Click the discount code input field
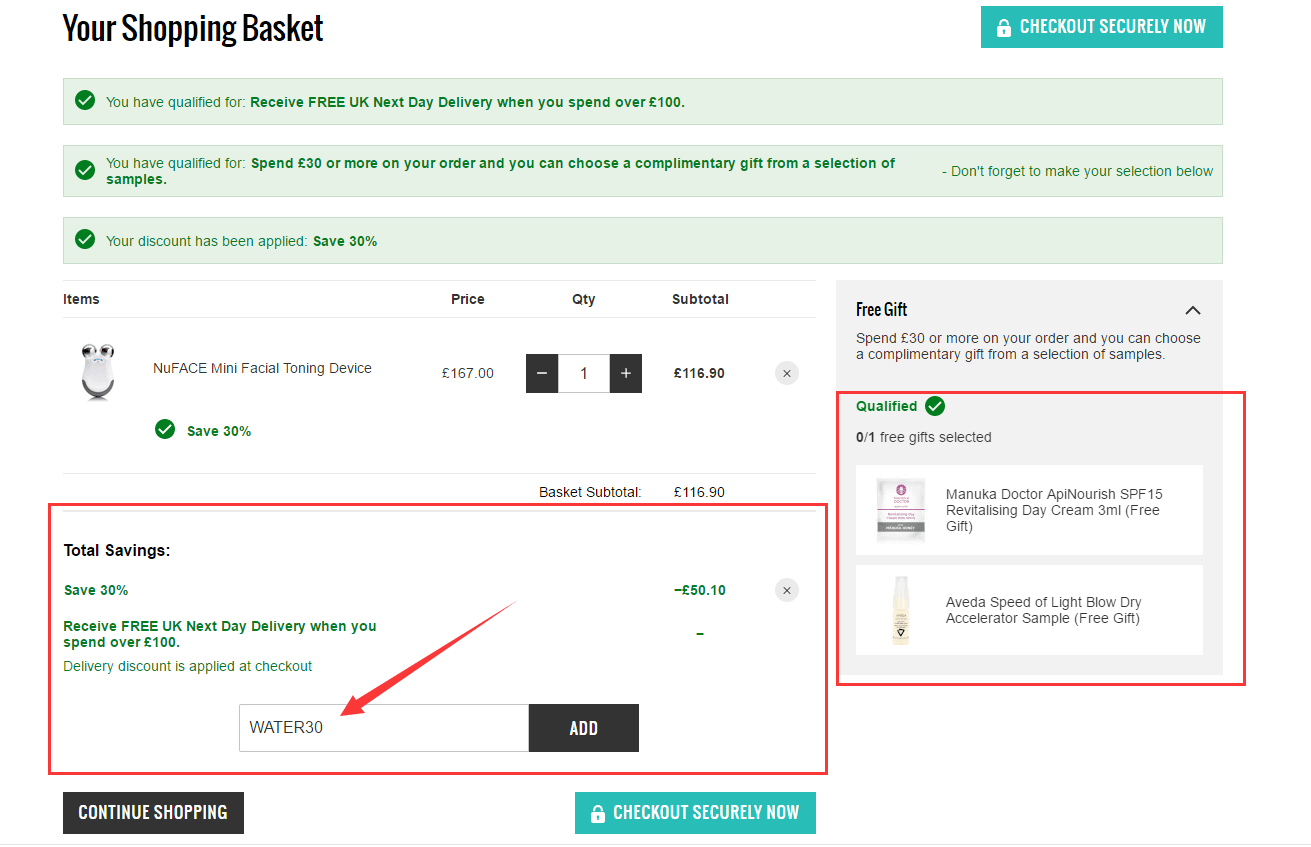 [384, 728]
